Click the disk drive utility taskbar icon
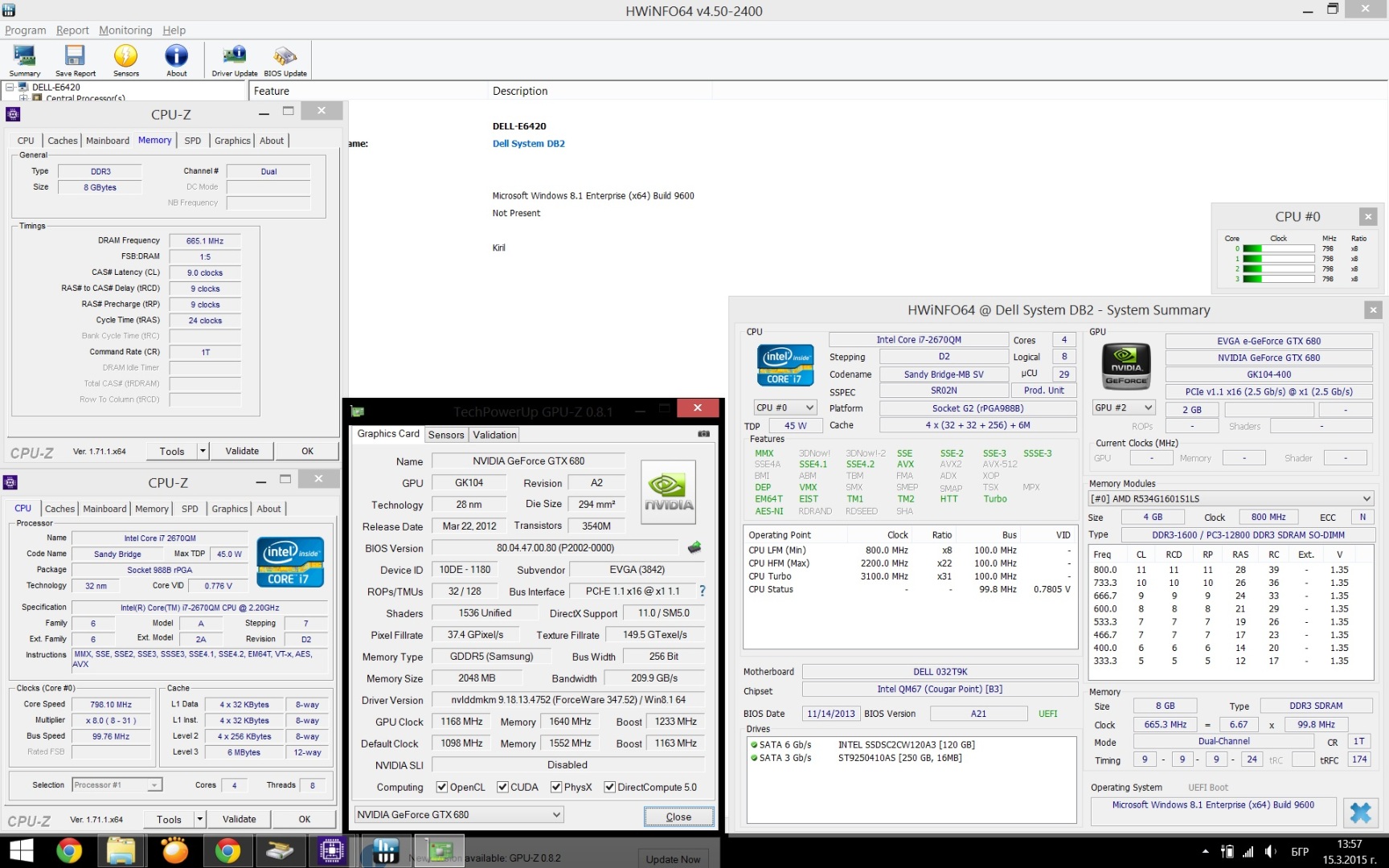The width and height of the screenshot is (1389, 868). click(280, 850)
